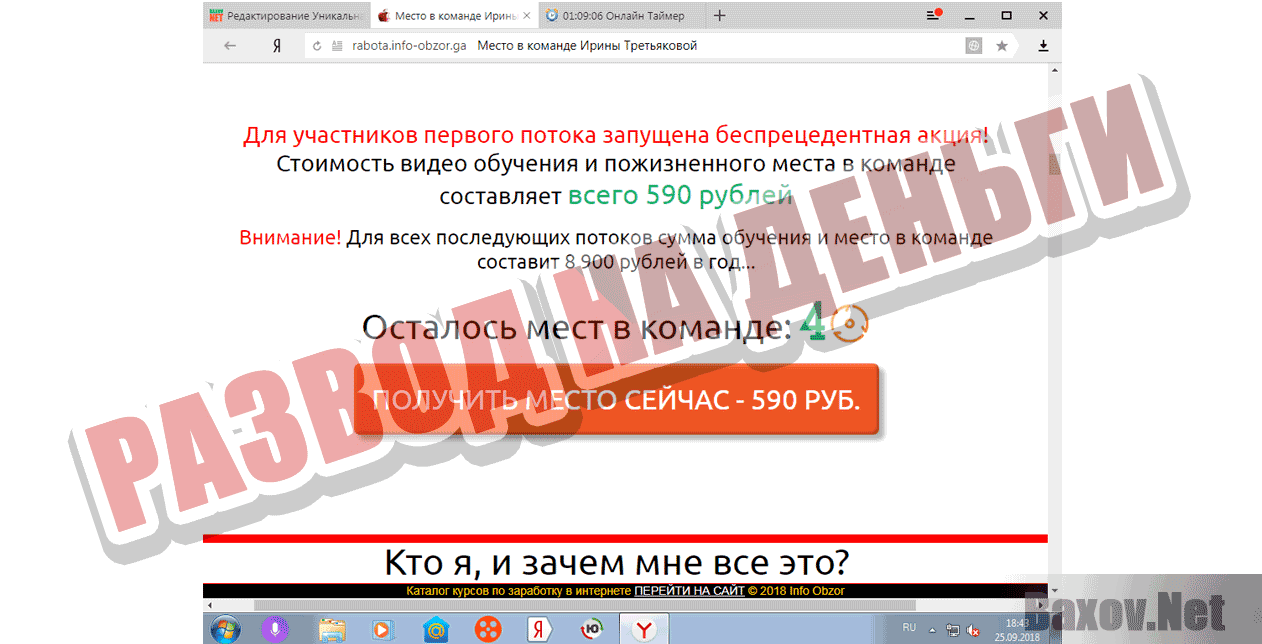Add the page to bookmarks via star icon

click(1000, 45)
